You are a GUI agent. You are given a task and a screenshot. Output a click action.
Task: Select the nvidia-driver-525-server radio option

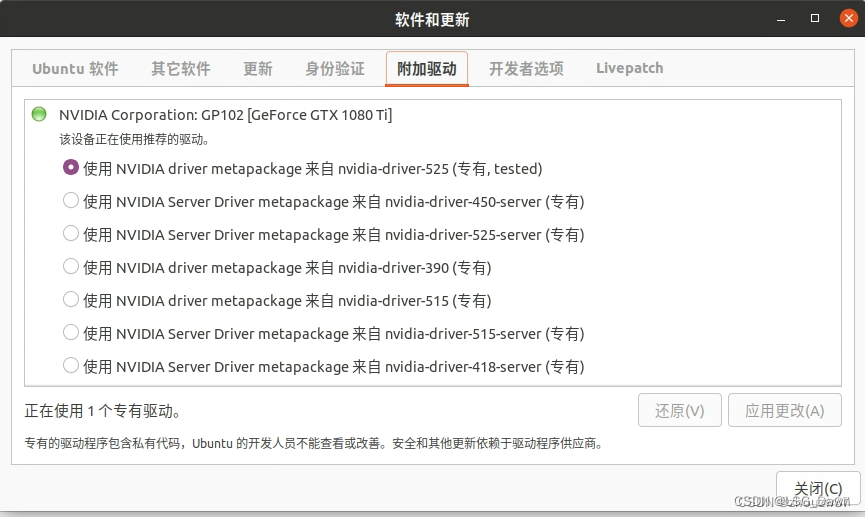71,233
